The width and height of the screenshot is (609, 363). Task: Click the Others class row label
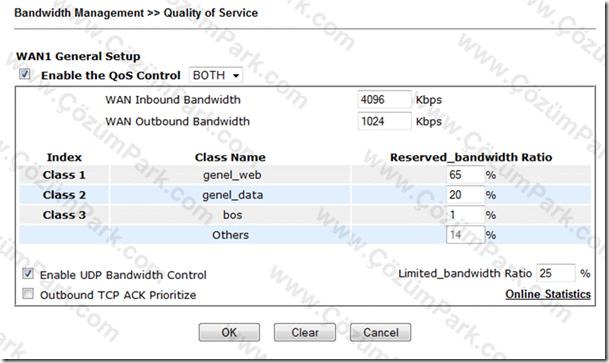coord(230,235)
